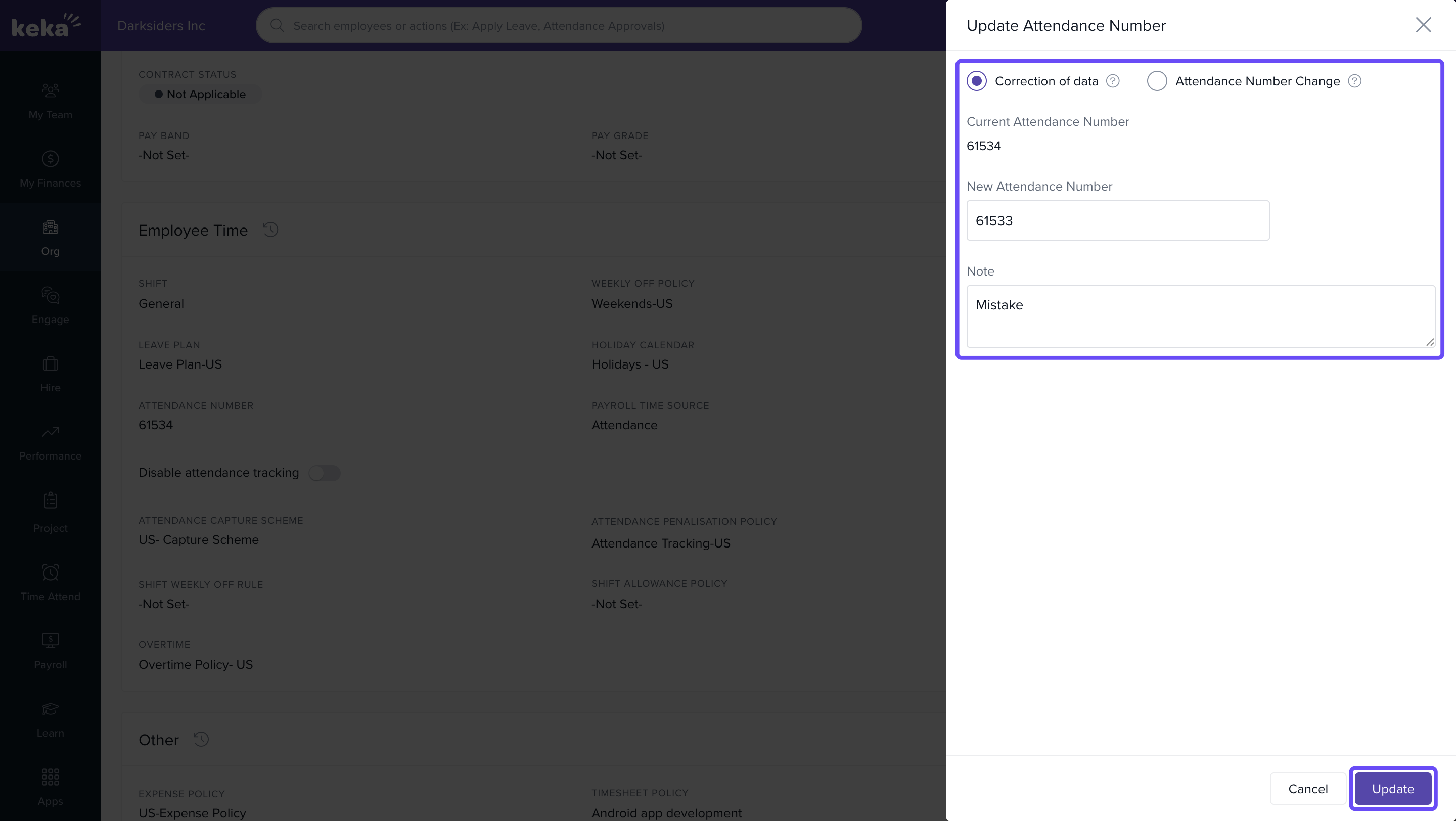Click inside the Note text area
1456x821 pixels.
tap(1200, 316)
